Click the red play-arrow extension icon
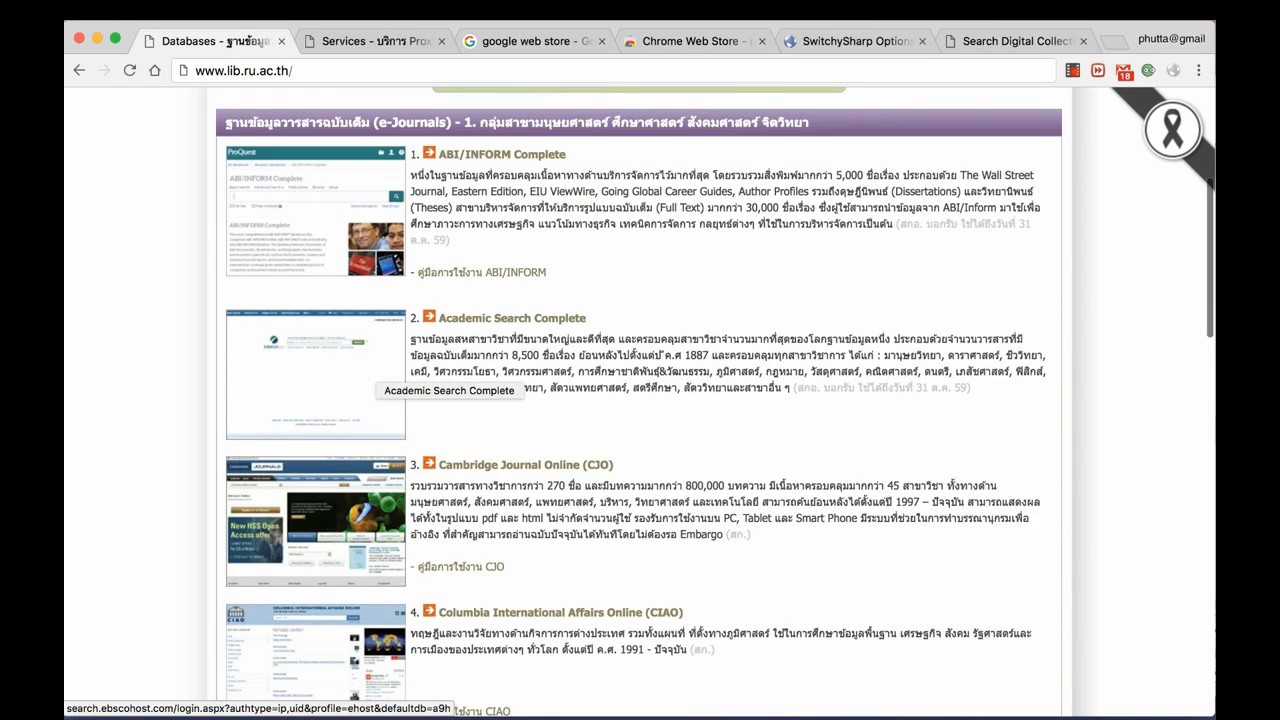This screenshot has height=720, width=1280. (x=1098, y=70)
